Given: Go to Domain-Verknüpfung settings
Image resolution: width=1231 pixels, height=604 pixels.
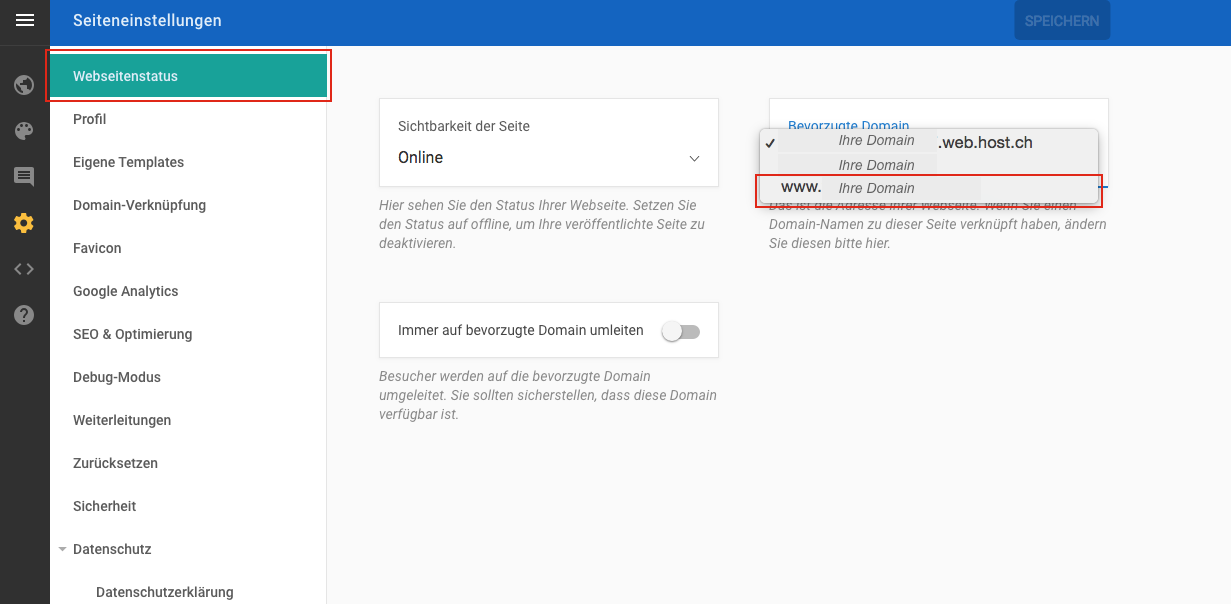Looking at the screenshot, I should click(x=139, y=205).
